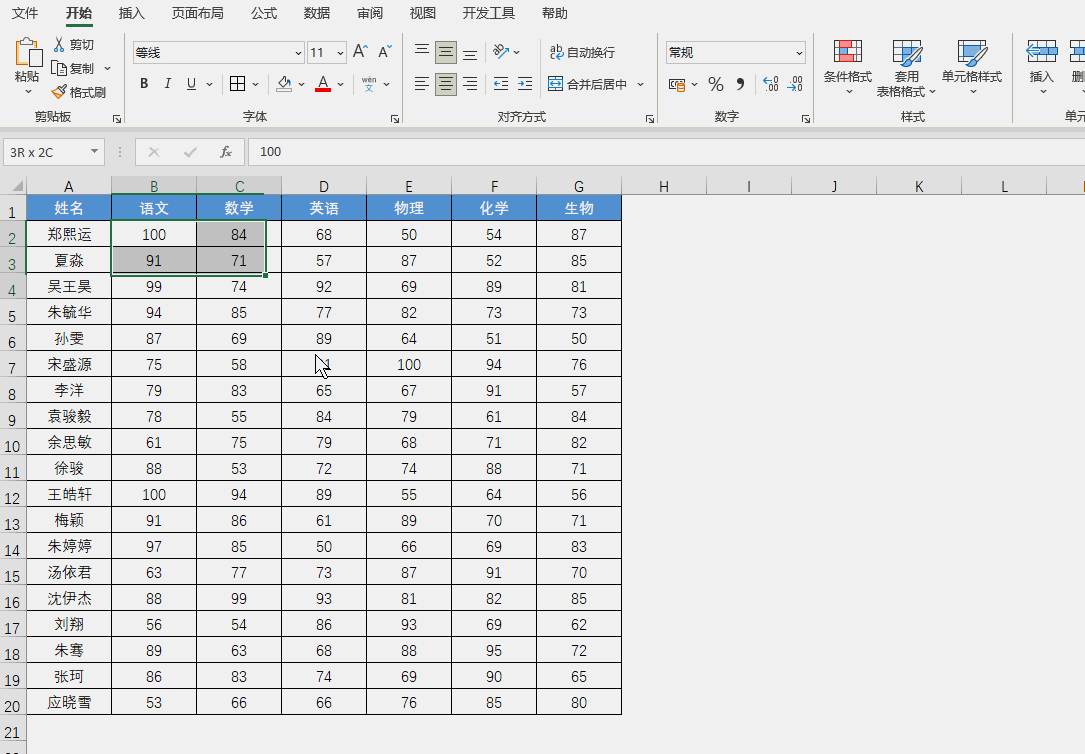Open the 审阅 (Review) tab

point(370,13)
